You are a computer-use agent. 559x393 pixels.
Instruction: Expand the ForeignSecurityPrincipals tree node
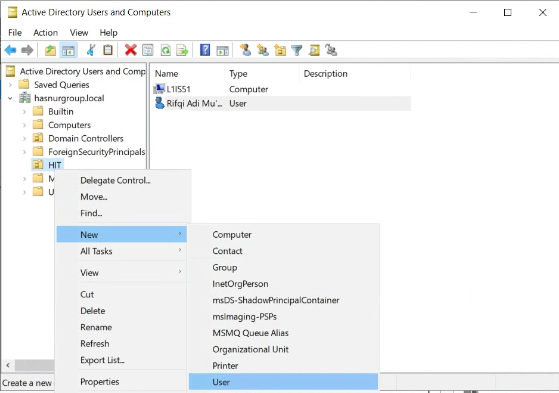pos(24,152)
